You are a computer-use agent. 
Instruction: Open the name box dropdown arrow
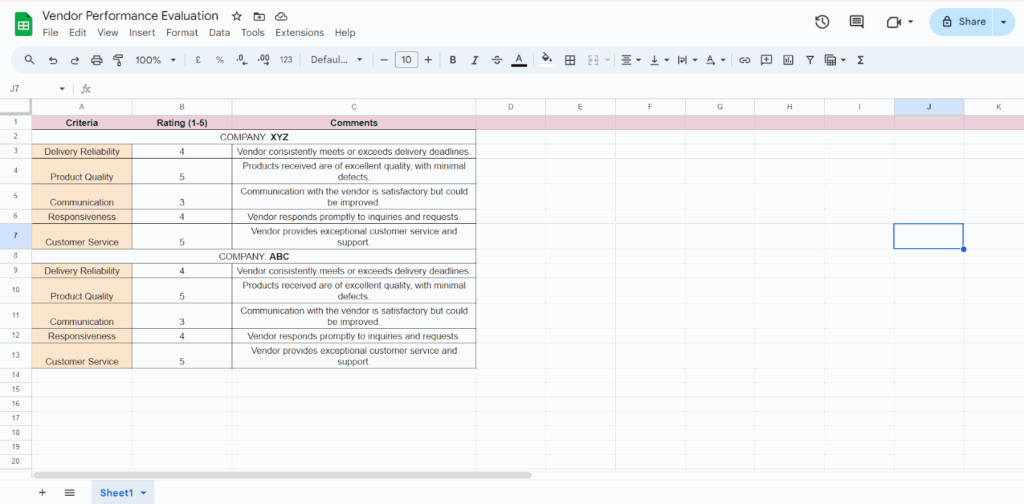[62, 89]
